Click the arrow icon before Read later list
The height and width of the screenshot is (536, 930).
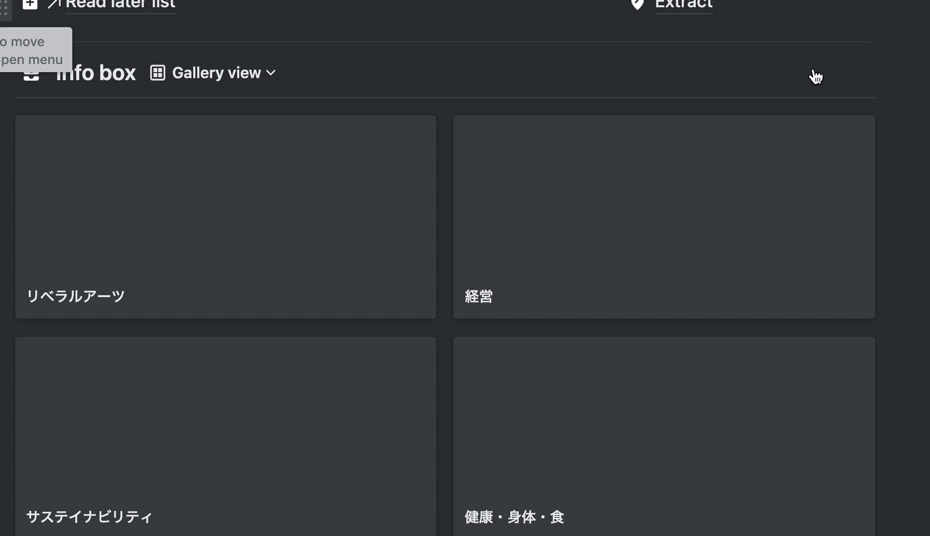click(x=54, y=4)
